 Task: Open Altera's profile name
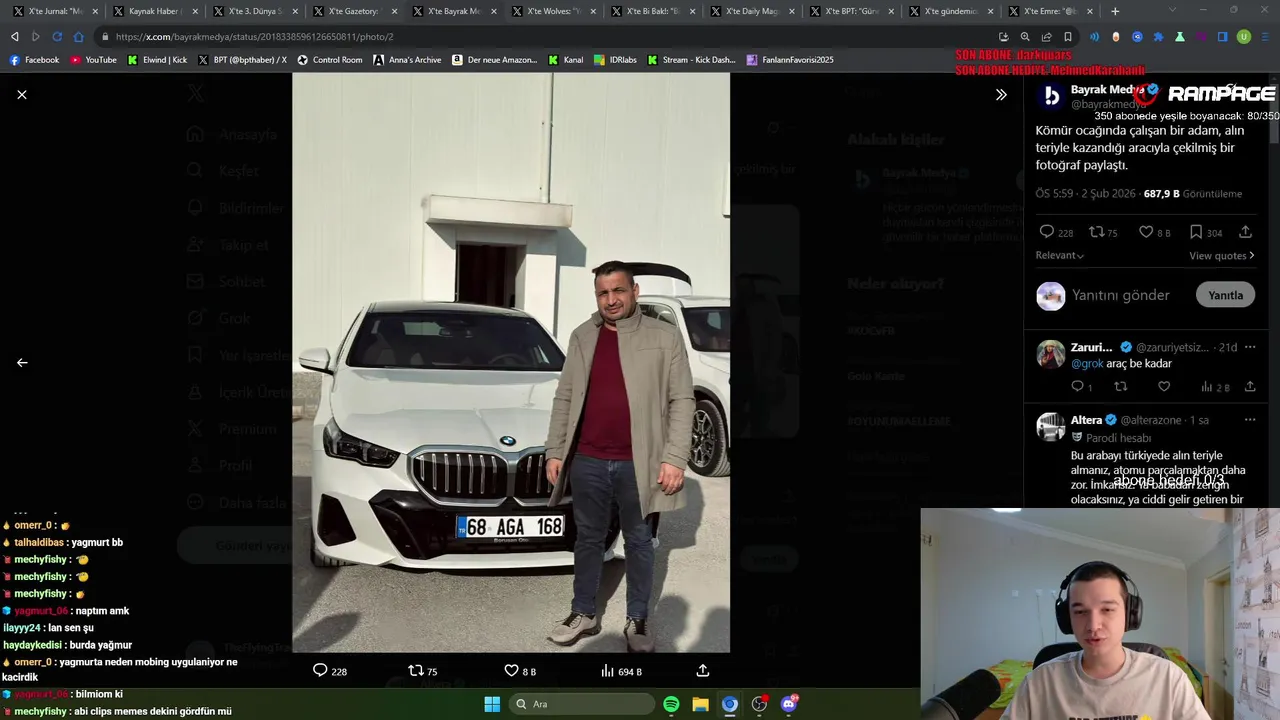click(x=1086, y=420)
